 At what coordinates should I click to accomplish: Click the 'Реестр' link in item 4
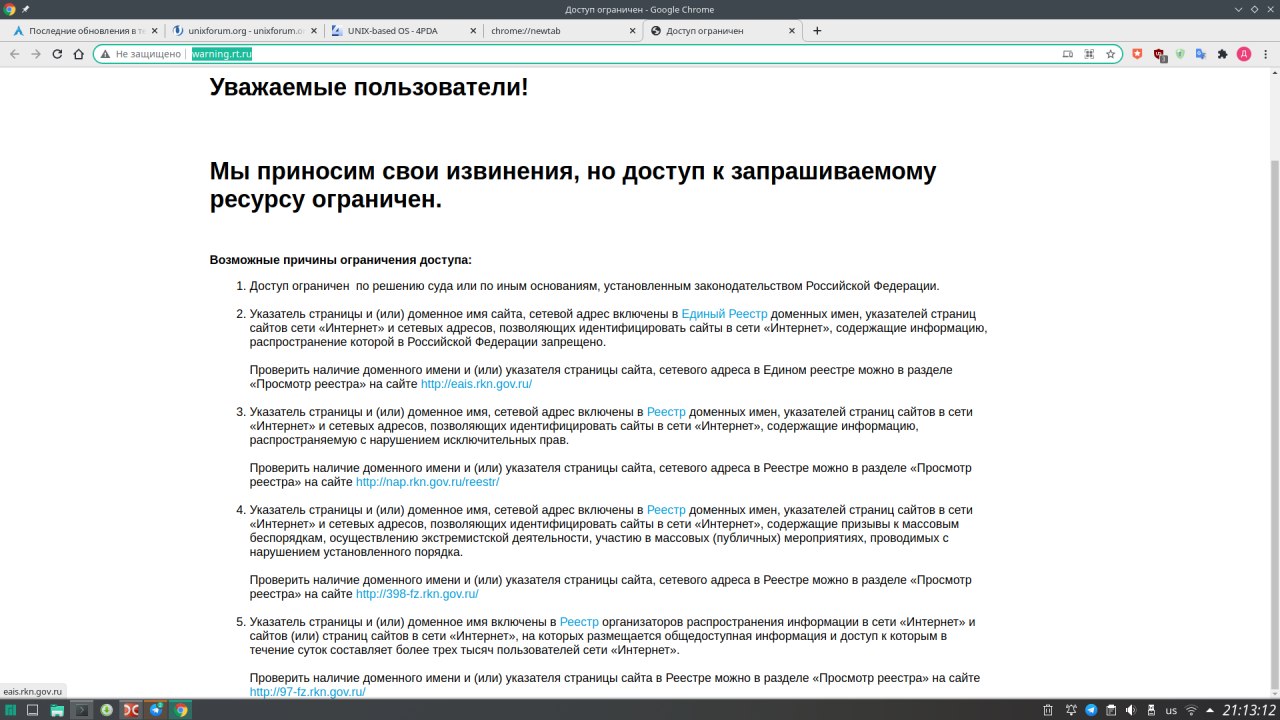coord(666,510)
